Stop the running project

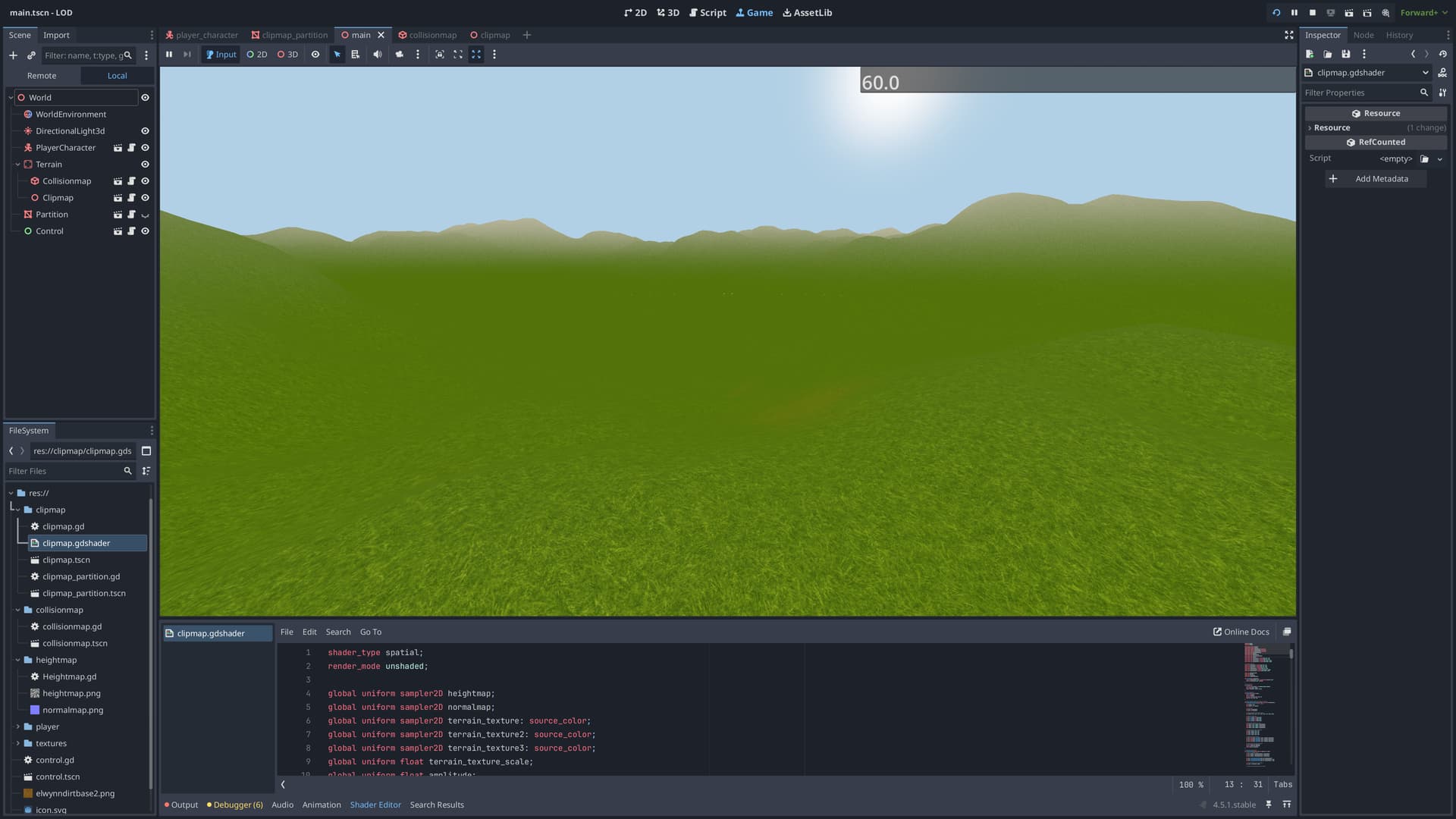coord(1313,13)
